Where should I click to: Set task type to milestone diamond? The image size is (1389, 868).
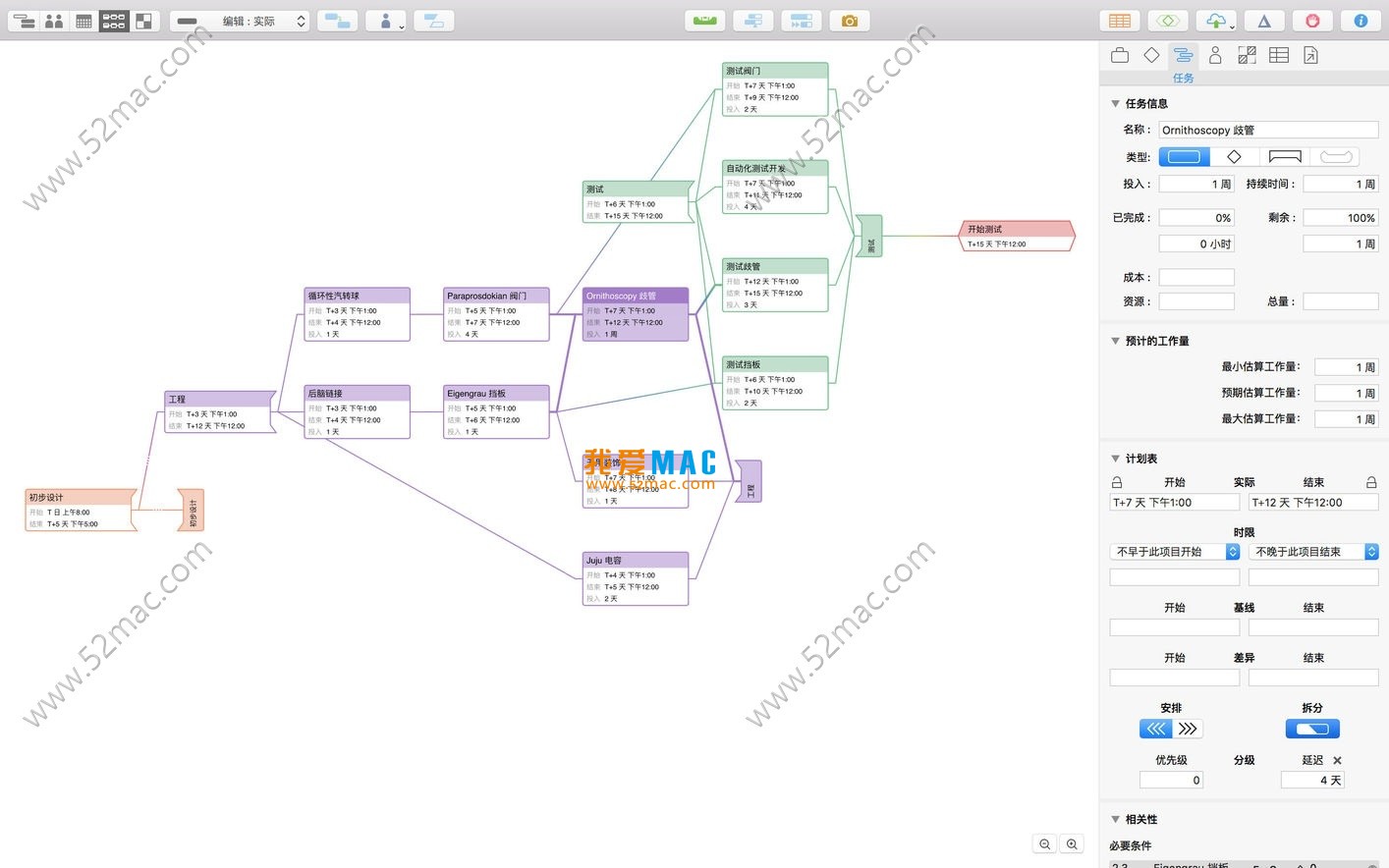tap(1235, 156)
